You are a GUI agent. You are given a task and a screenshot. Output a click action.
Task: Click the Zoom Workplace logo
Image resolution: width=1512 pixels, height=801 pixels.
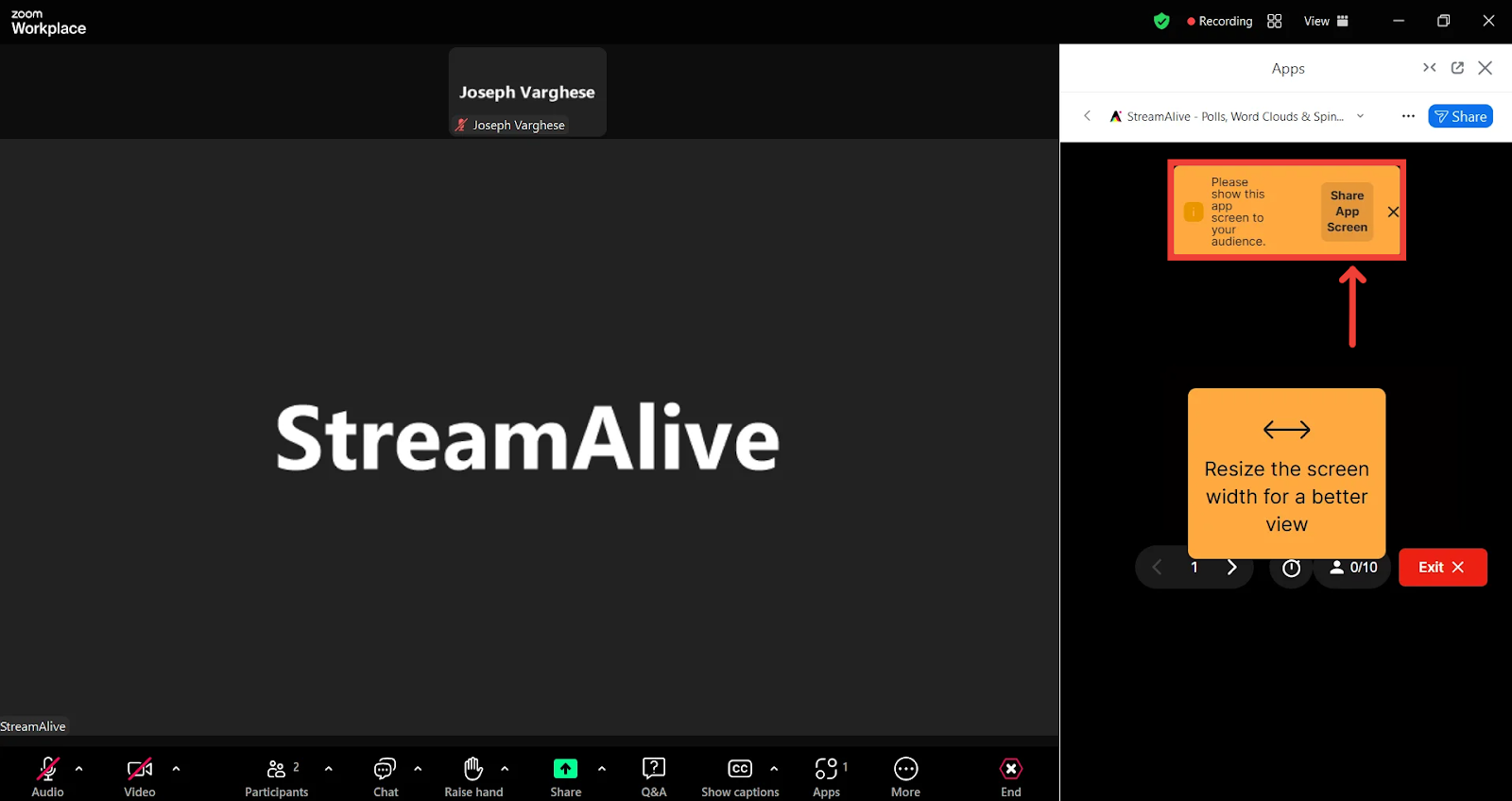pos(48,22)
